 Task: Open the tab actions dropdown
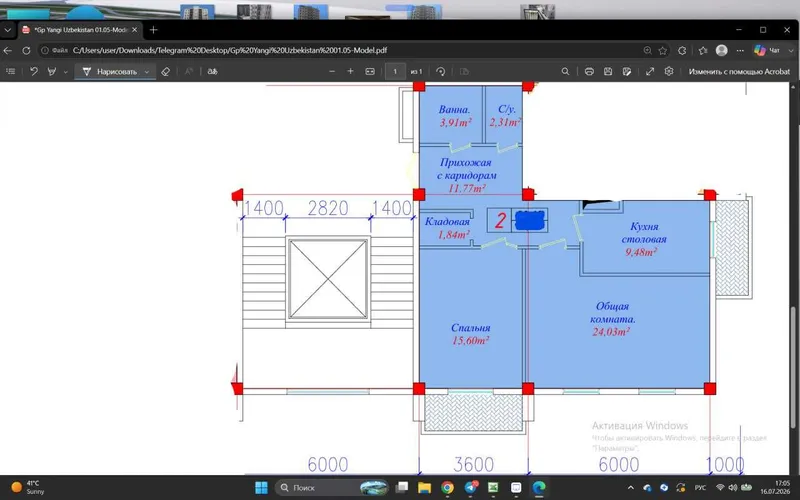7,30
